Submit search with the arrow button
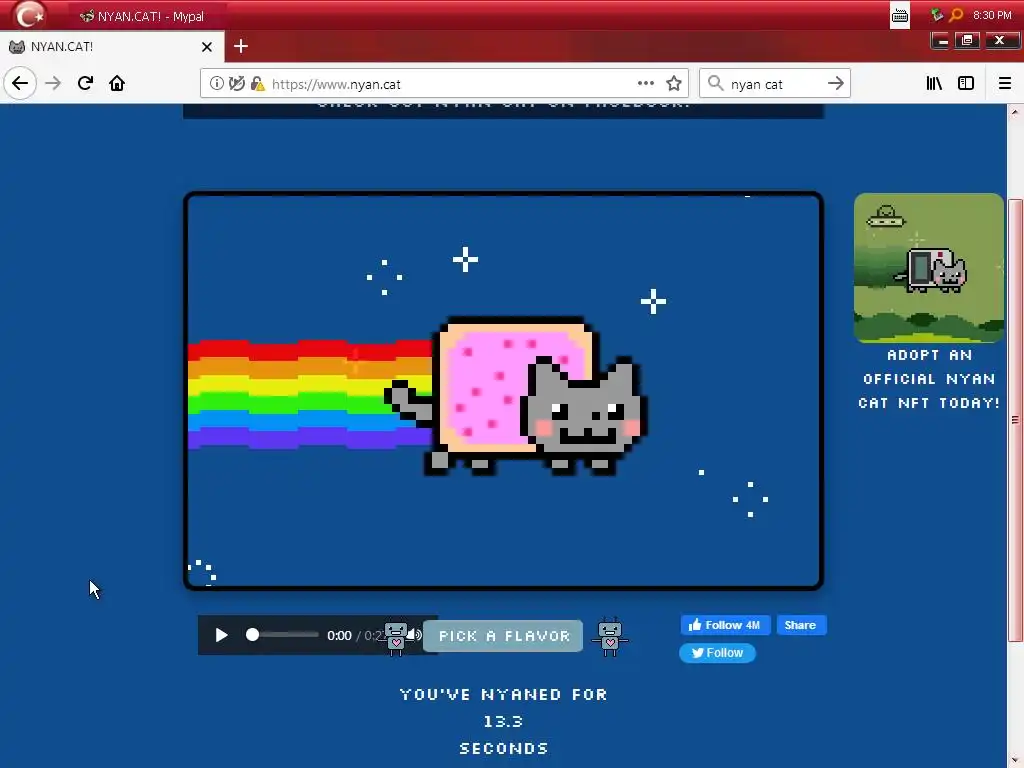 point(835,84)
